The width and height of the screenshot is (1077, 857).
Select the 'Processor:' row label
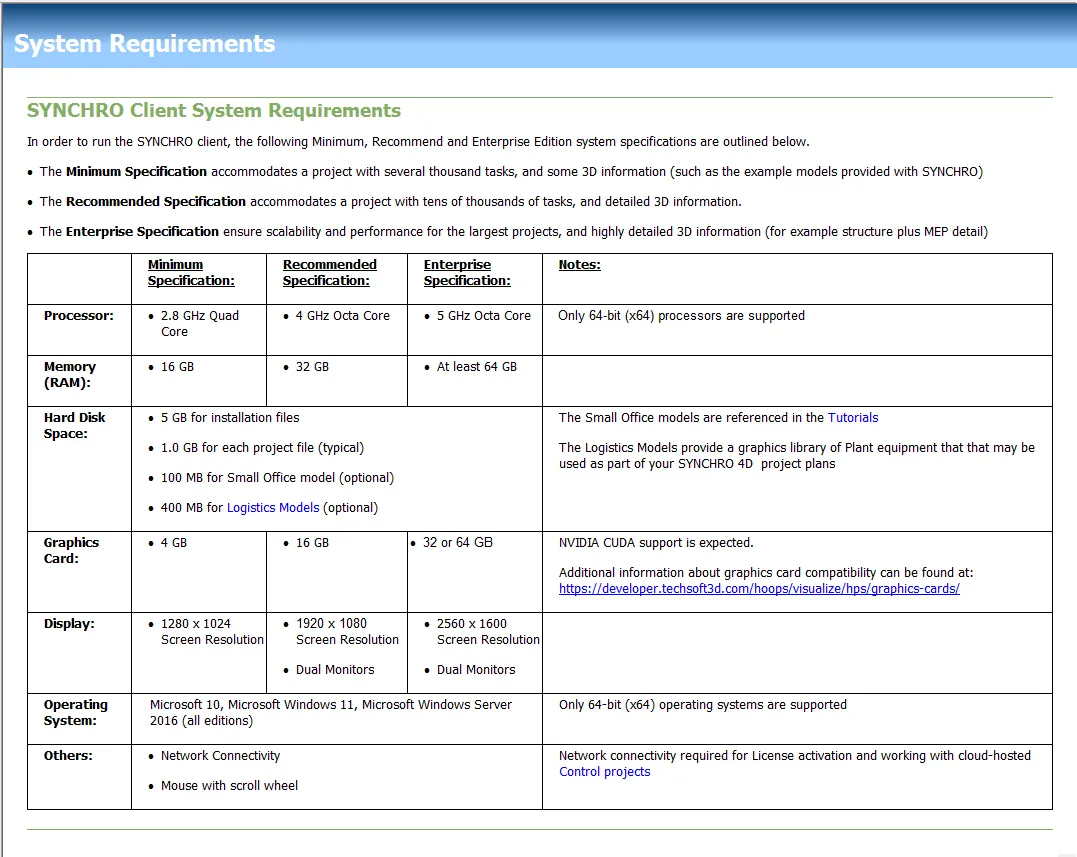79,316
